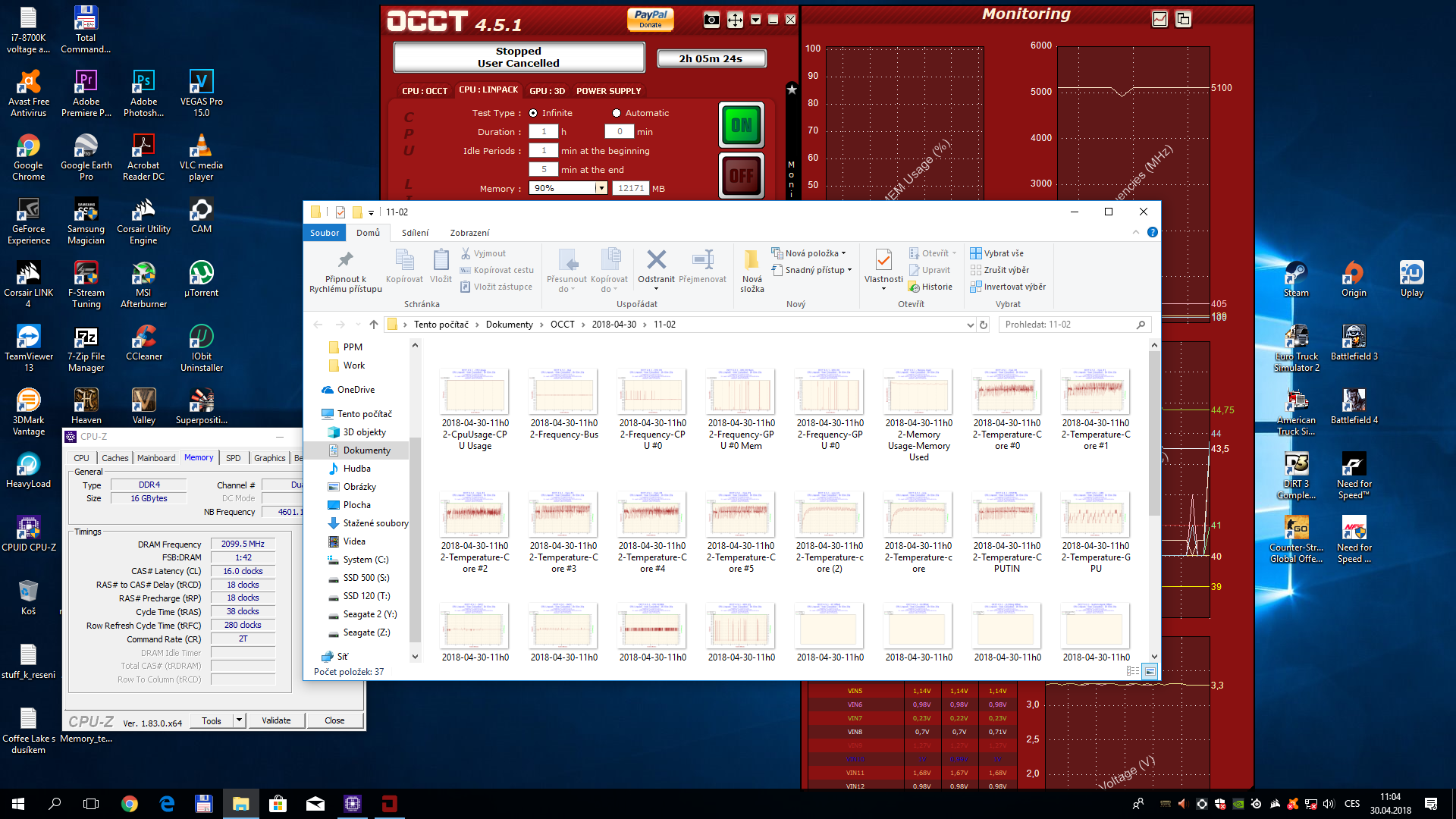Select the Automatic test type radio
This screenshot has height=819, width=1456.
coord(617,113)
